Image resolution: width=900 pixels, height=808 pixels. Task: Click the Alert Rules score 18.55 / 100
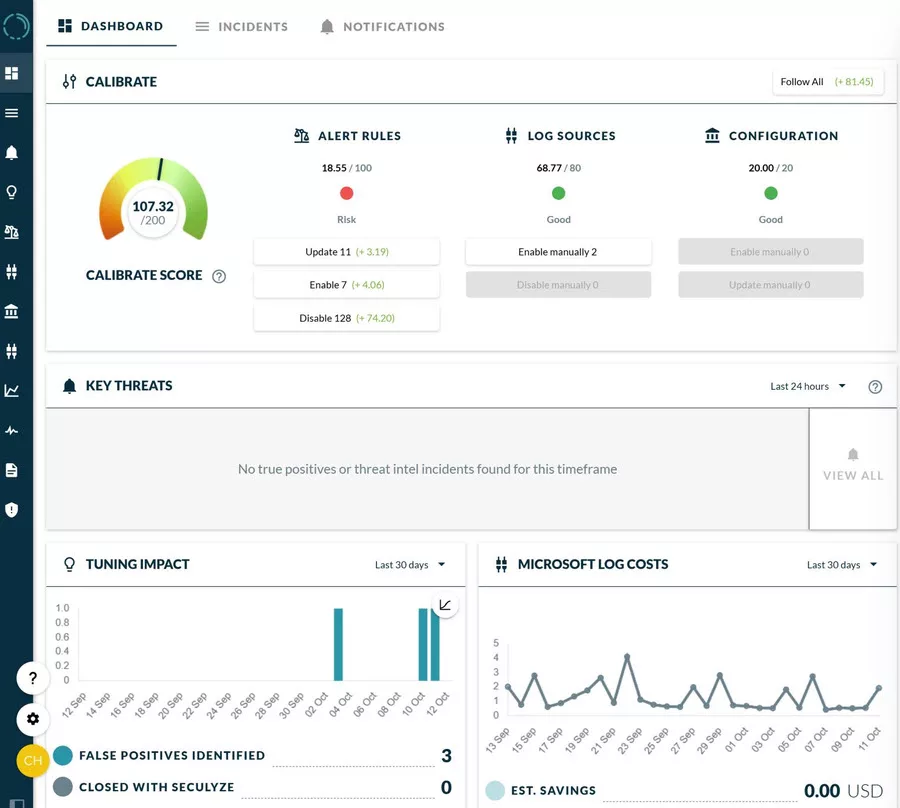pos(347,168)
